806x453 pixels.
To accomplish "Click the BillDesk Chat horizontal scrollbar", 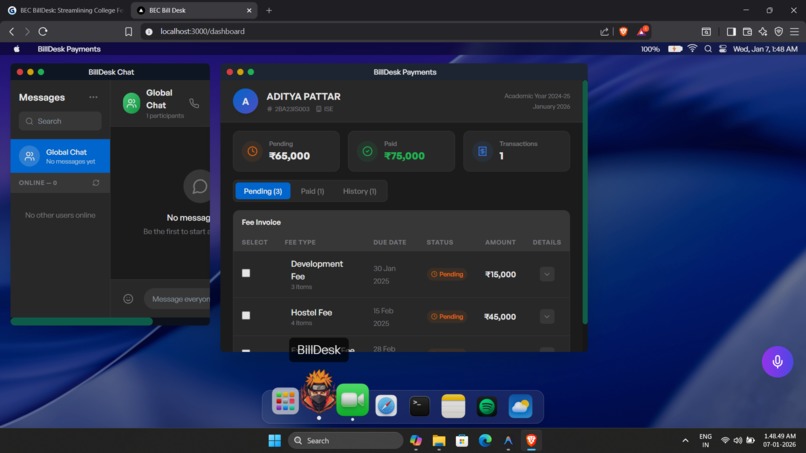I will [x=82, y=321].
